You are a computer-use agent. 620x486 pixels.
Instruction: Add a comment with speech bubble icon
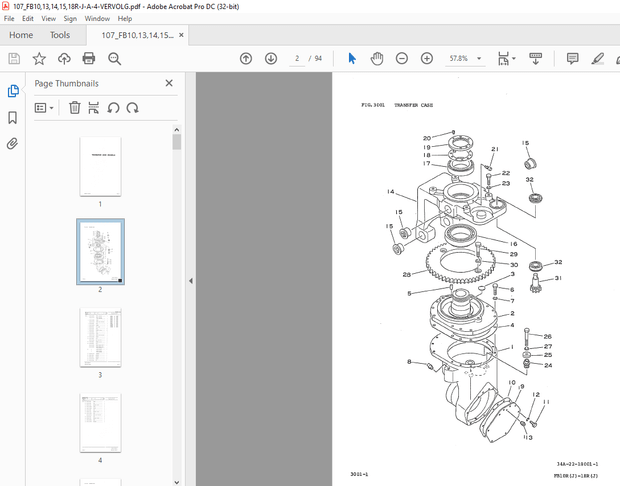pyautogui.click(x=572, y=59)
